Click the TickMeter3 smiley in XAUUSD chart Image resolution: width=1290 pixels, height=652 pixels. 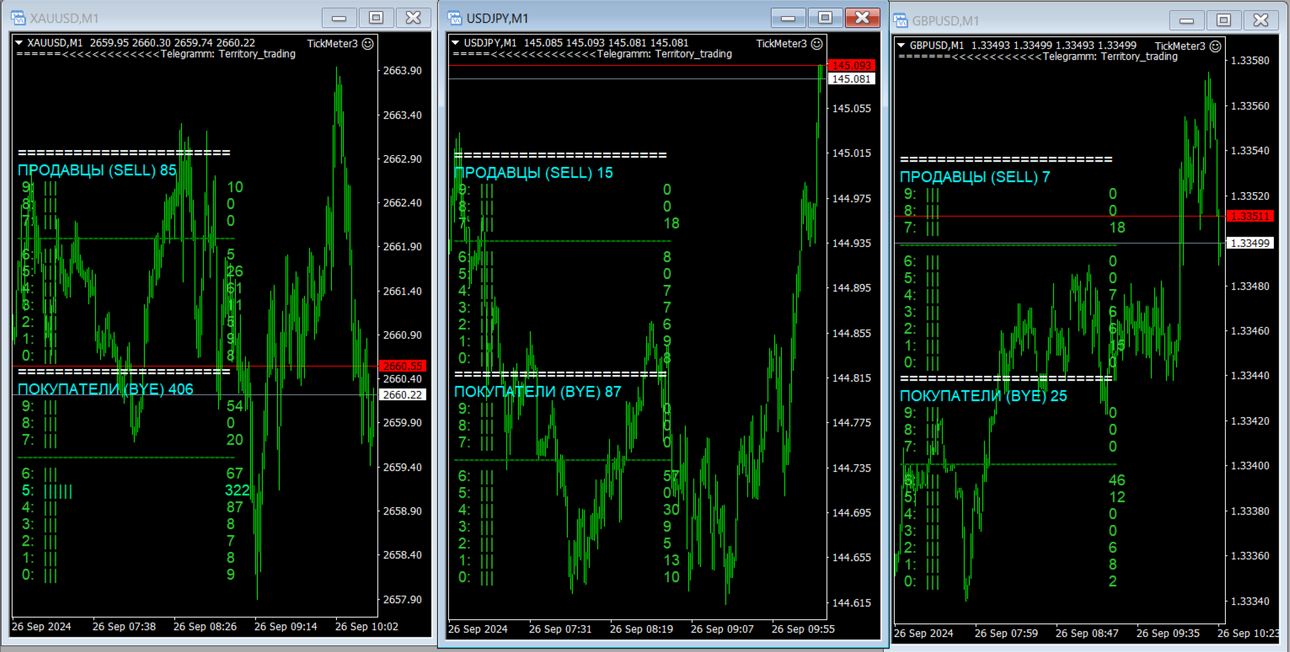(368, 43)
